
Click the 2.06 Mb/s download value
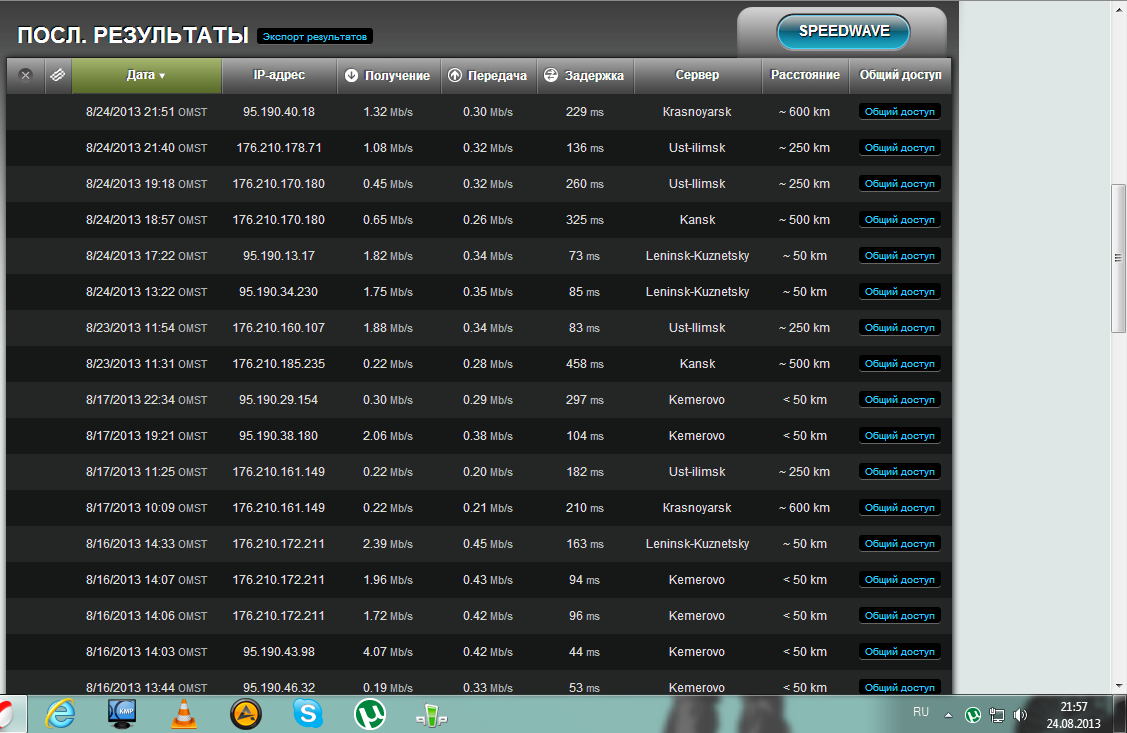point(387,435)
